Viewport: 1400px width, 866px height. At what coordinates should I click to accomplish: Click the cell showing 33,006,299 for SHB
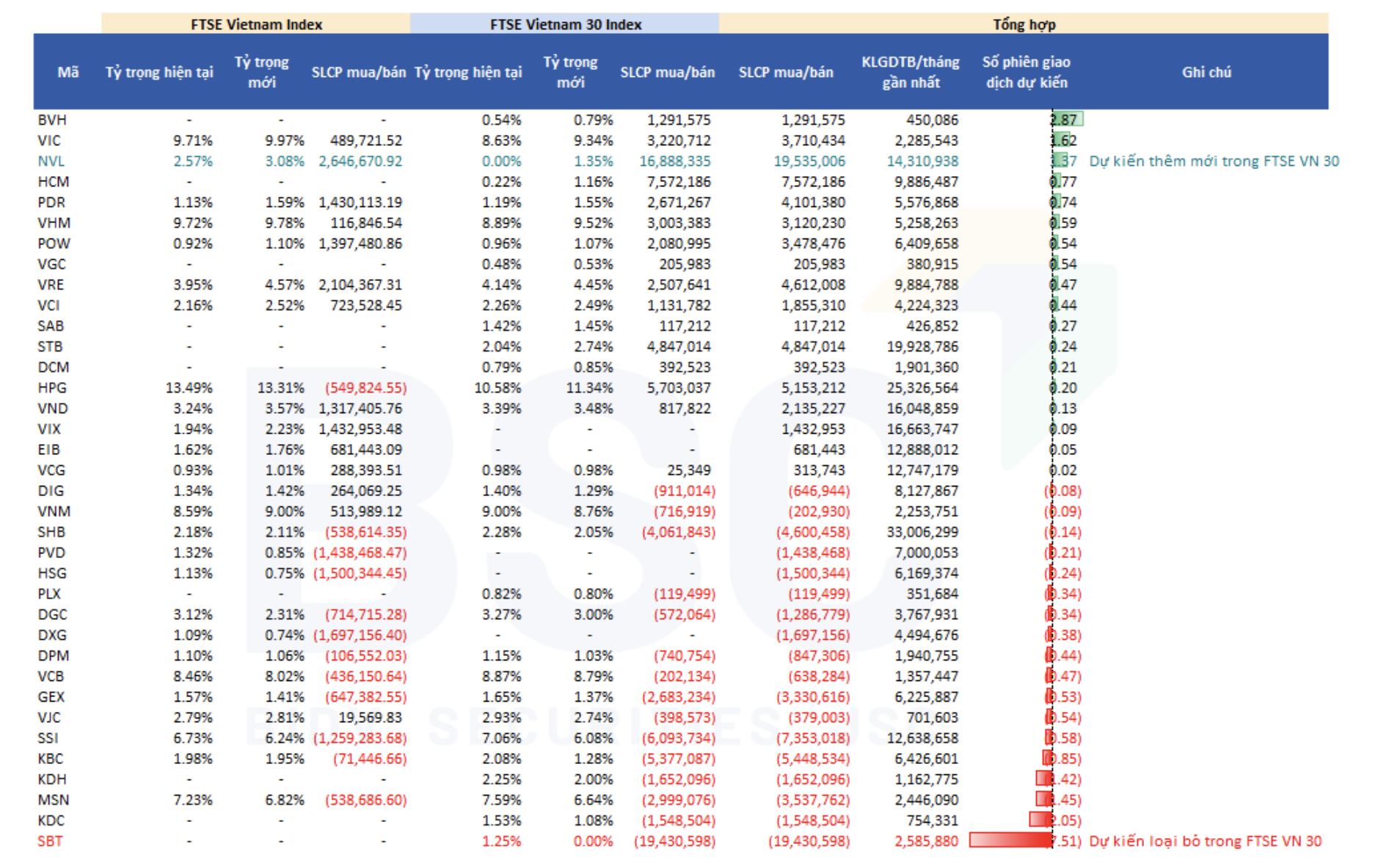[922, 532]
